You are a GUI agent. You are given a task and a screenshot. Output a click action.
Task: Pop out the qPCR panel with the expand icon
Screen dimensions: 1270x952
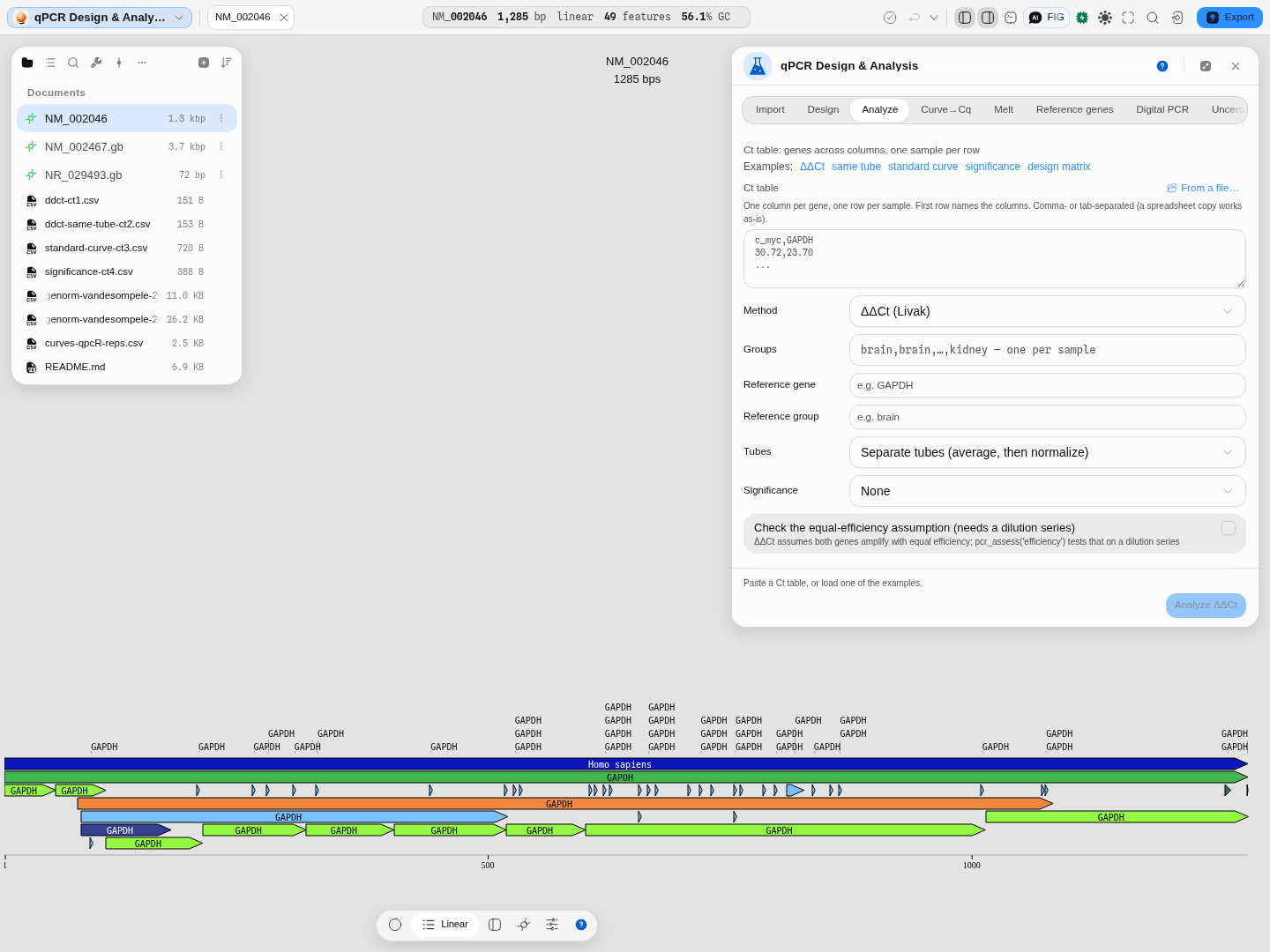click(x=1206, y=66)
